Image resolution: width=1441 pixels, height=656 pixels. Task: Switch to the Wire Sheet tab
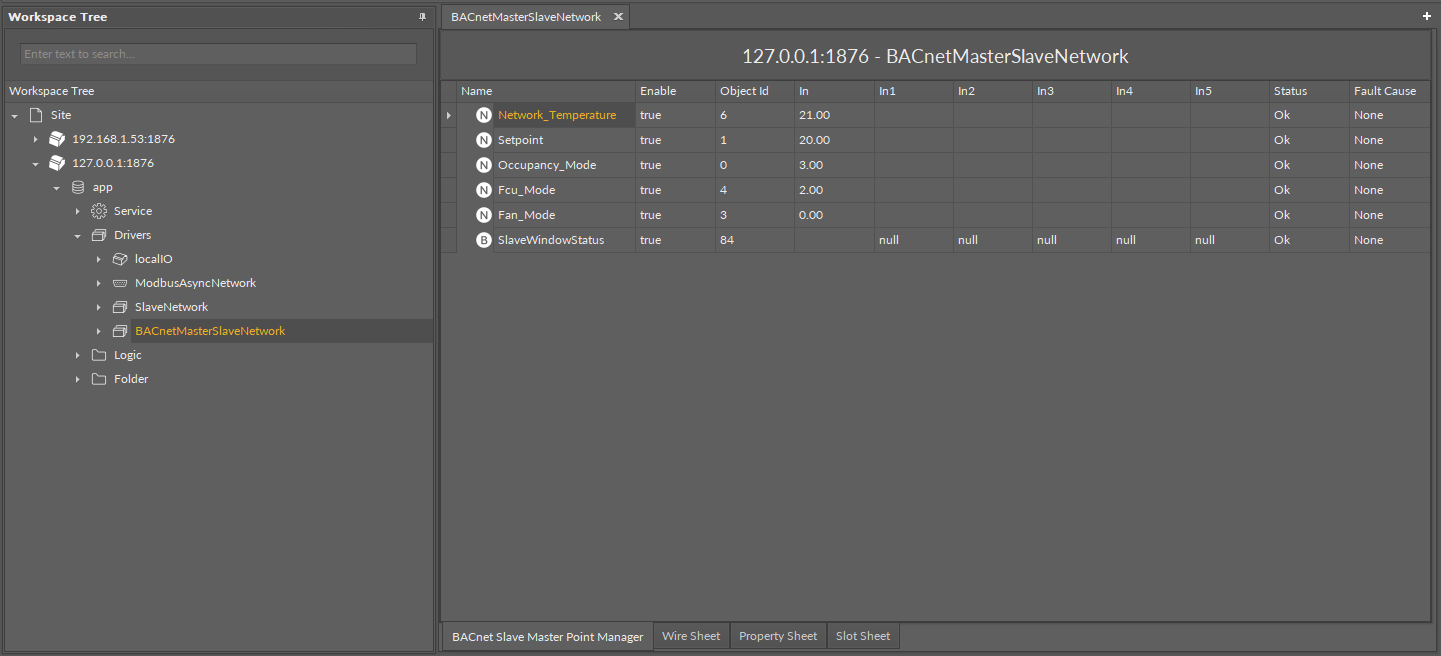[x=690, y=636]
